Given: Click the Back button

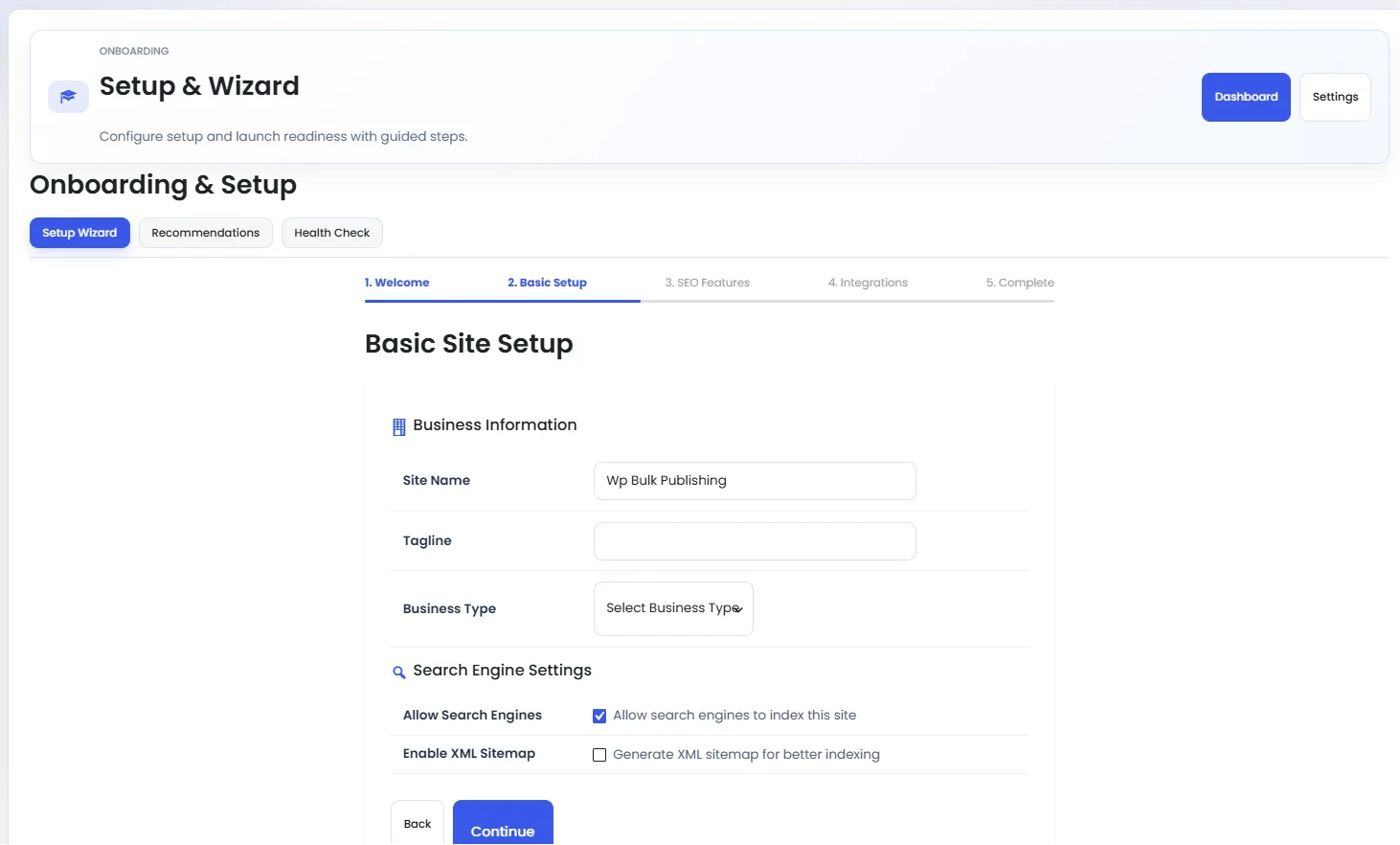Looking at the screenshot, I should [x=418, y=824].
